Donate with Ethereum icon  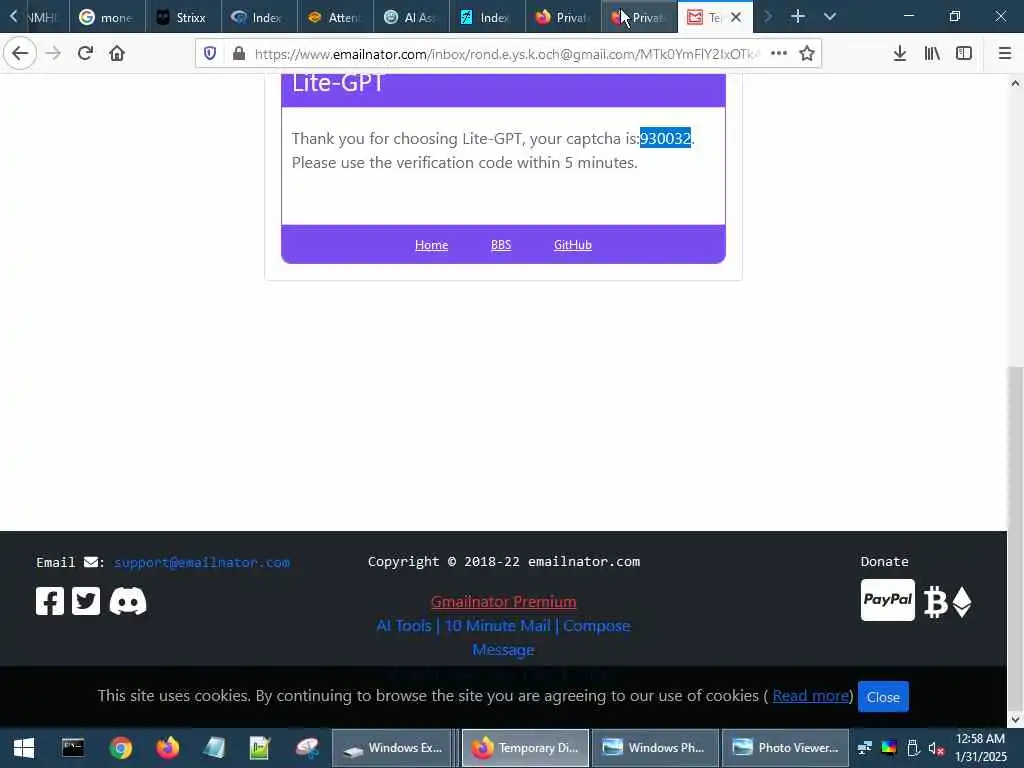click(962, 602)
